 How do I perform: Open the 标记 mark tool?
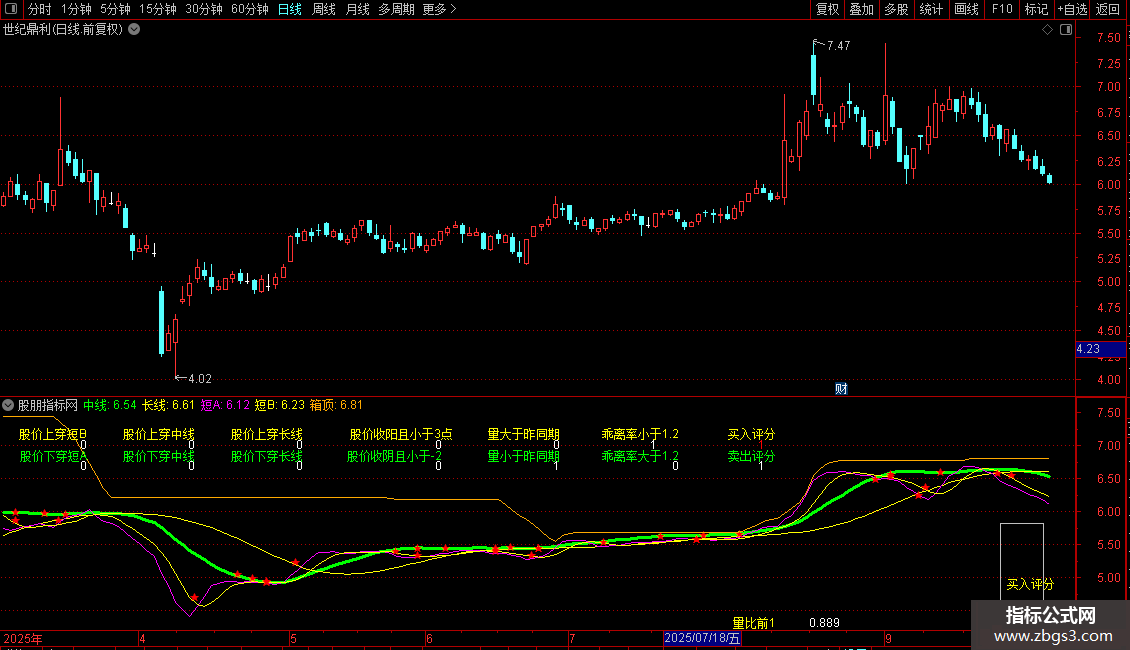pos(1036,10)
